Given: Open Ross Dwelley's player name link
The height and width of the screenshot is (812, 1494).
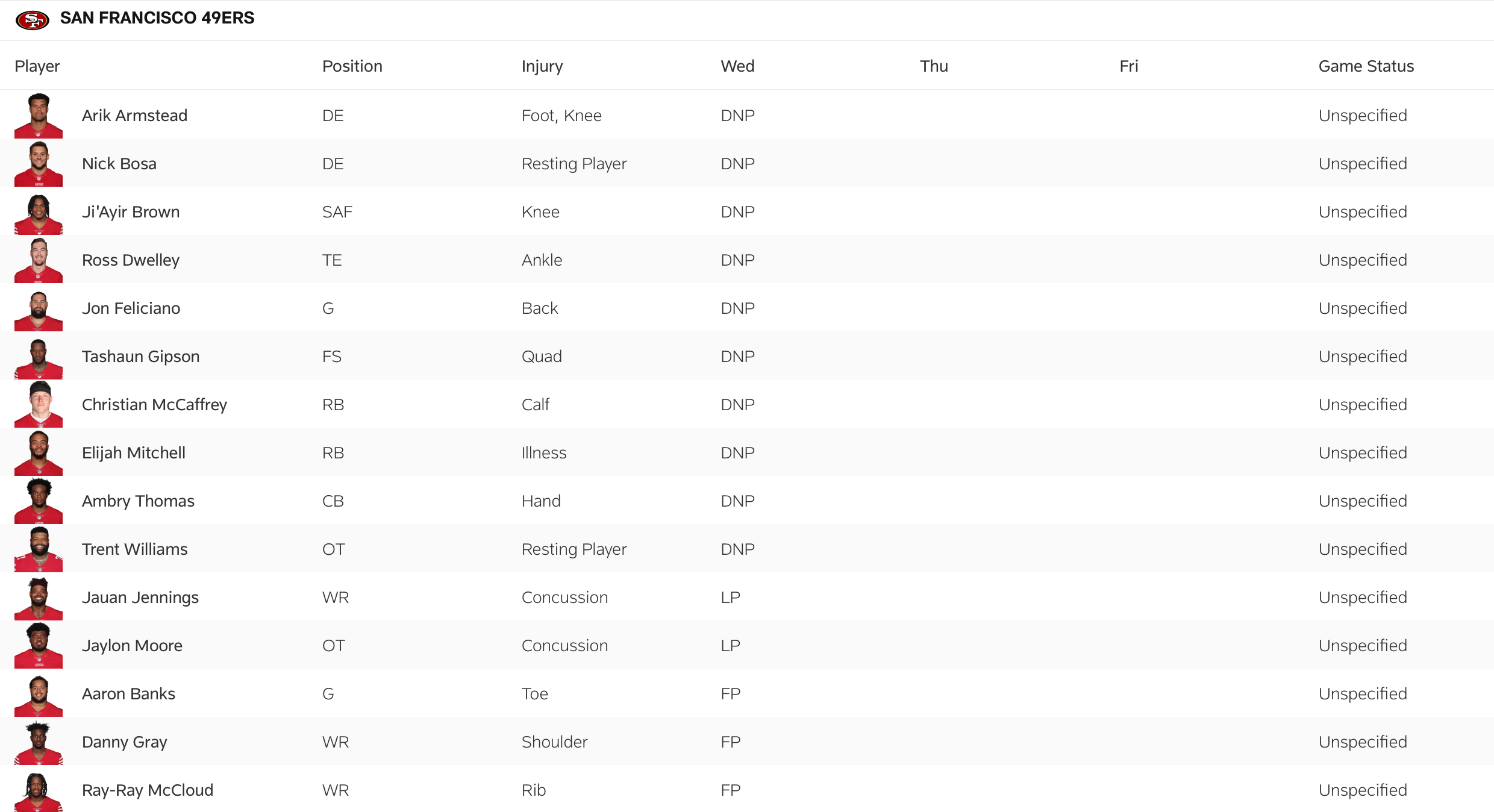Looking at the screenshot, I should point(131,260).
